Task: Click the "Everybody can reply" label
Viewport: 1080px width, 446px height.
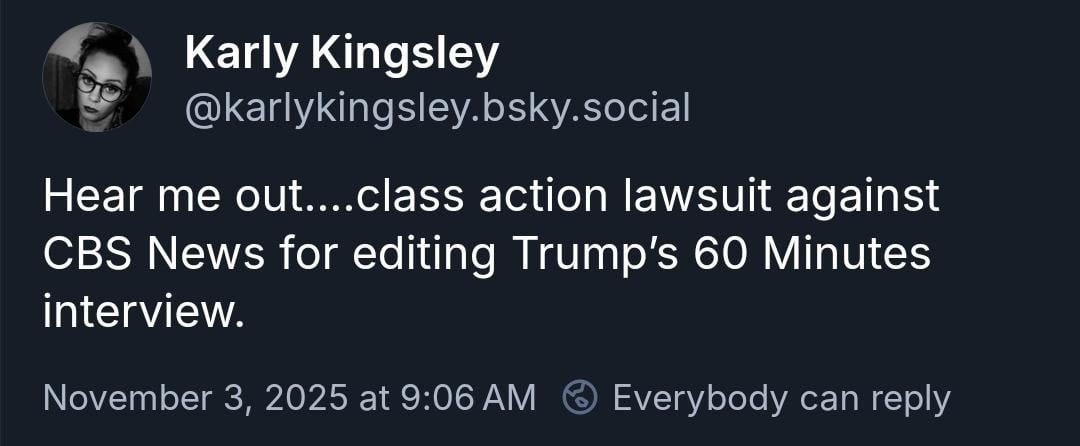Action: pos(780,398)
